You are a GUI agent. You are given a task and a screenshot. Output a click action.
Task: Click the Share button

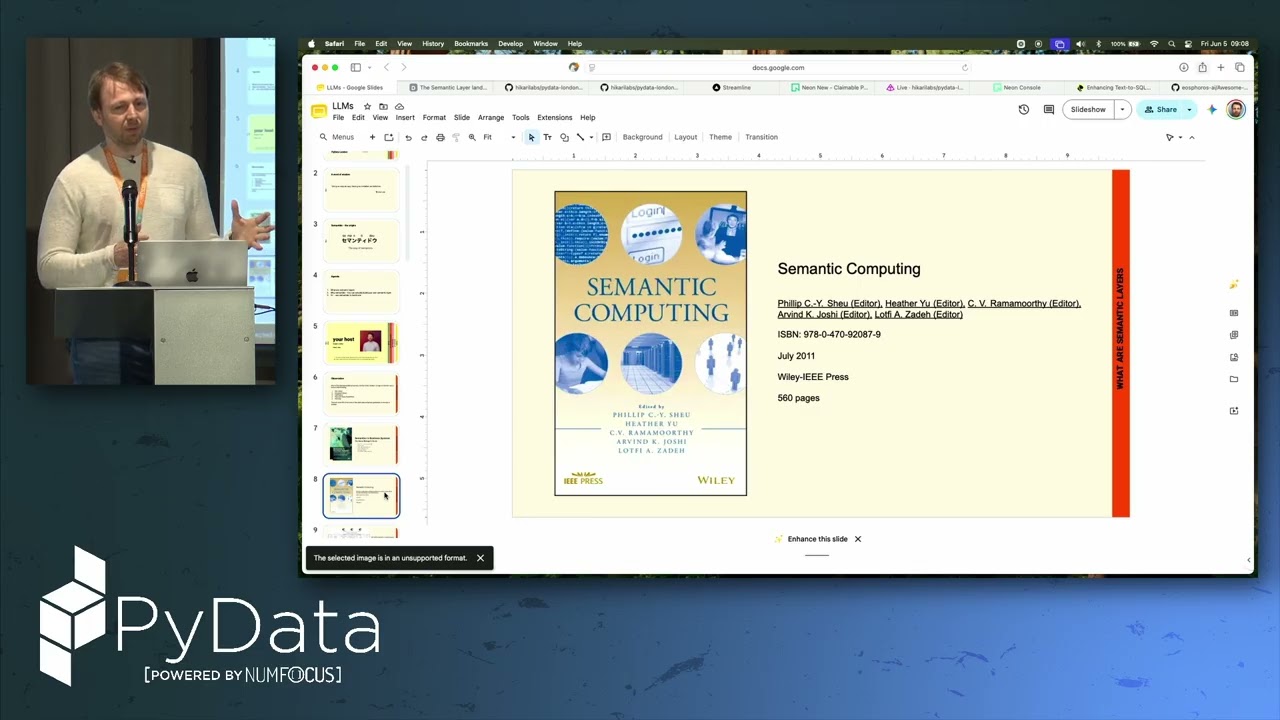[x=1160, y=109]
